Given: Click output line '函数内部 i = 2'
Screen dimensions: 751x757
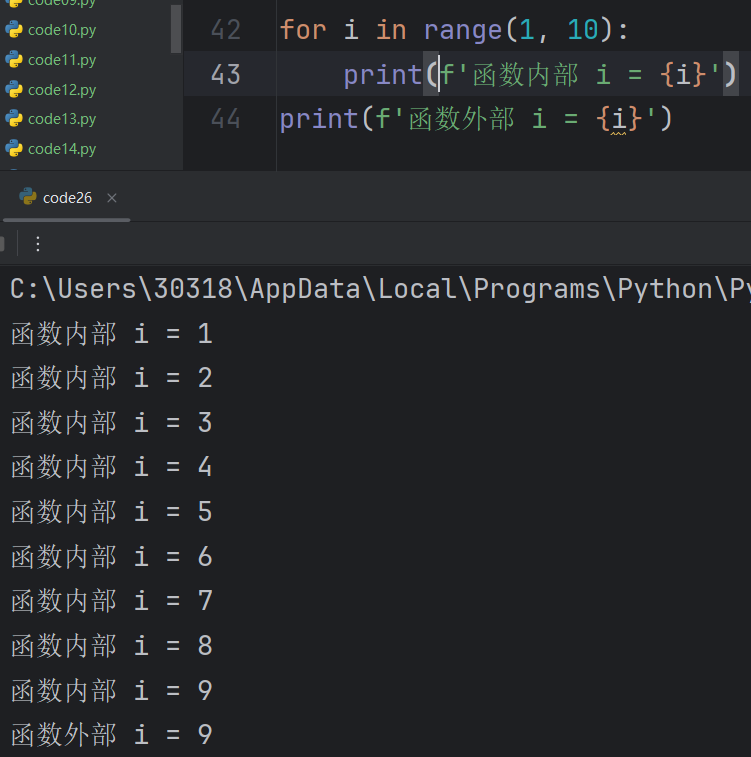Looking at the screenshot, I should 111,378.
